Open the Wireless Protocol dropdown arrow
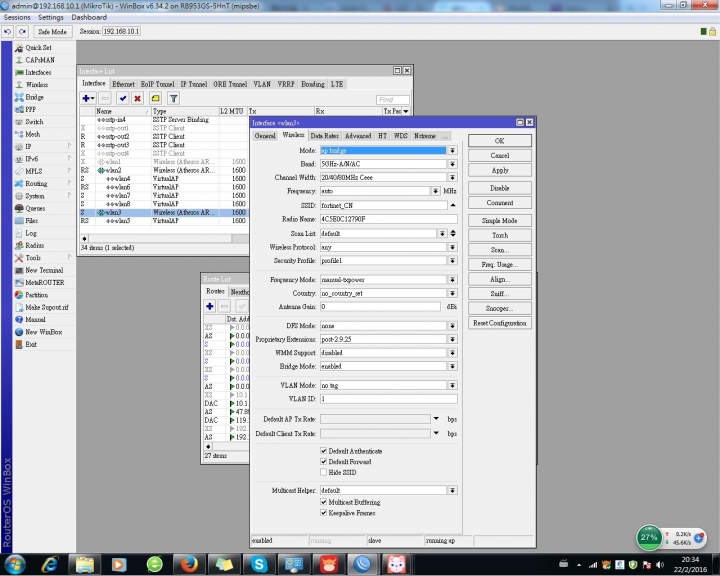Screen dimensions: 720x576 pos(452,247)
